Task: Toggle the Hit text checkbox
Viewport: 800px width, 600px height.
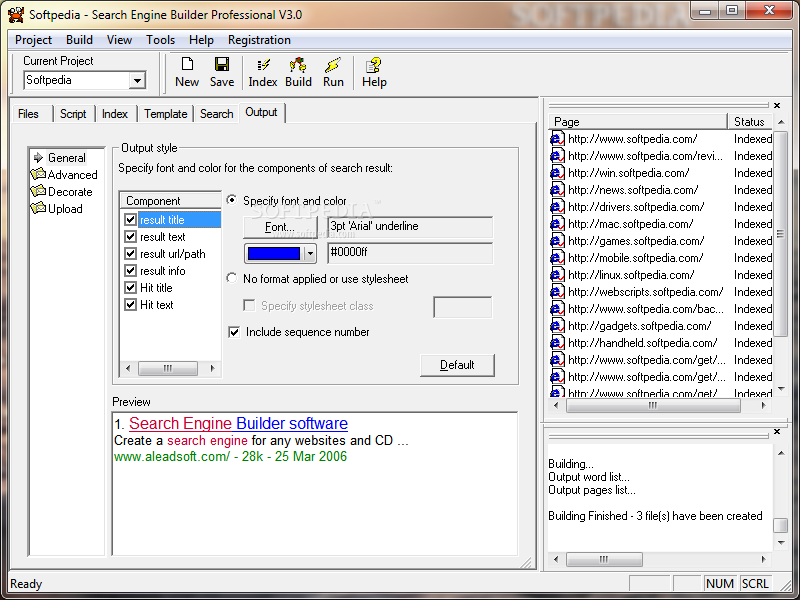Action: 131,305
